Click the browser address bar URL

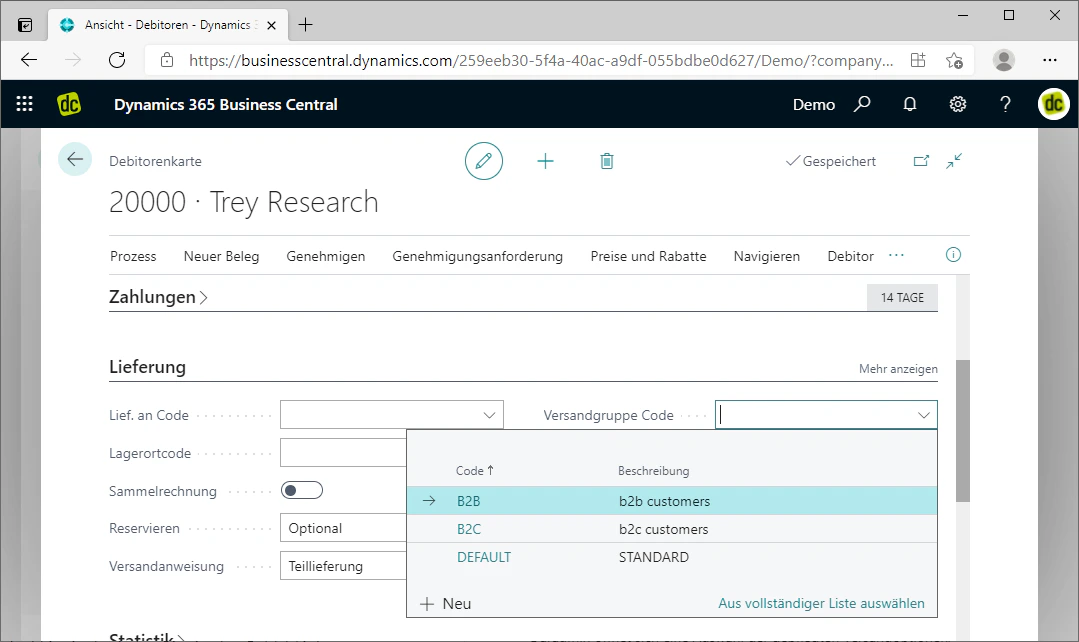click(541, 61)
